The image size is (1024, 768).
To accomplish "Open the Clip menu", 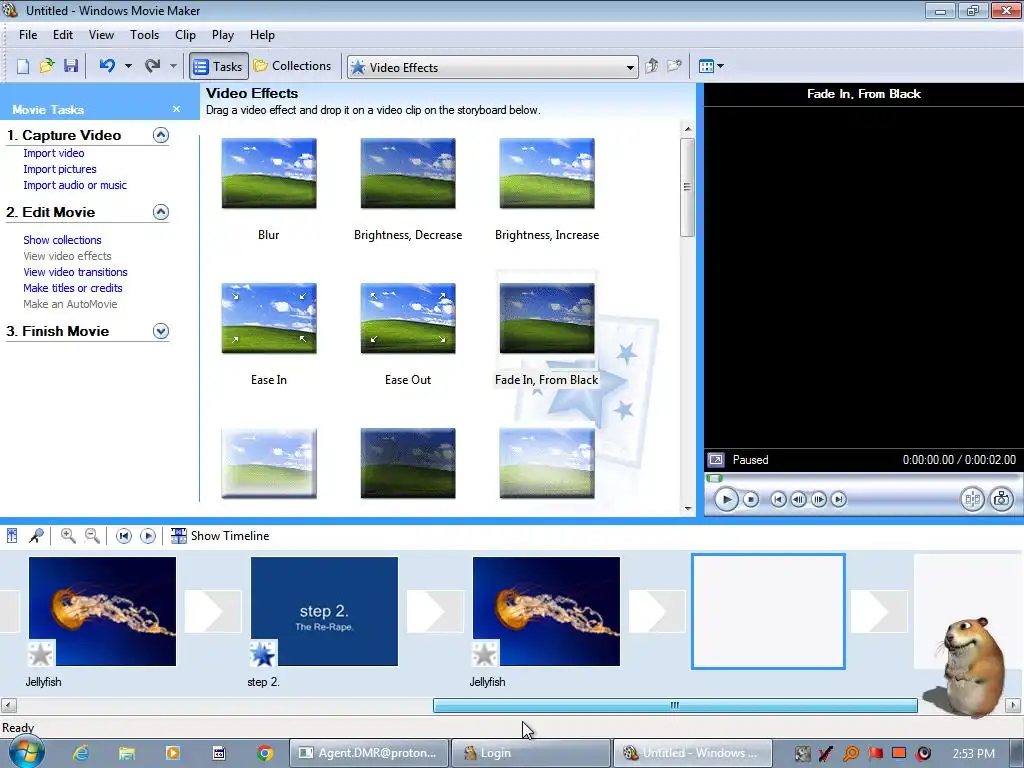I will point(185,35).
